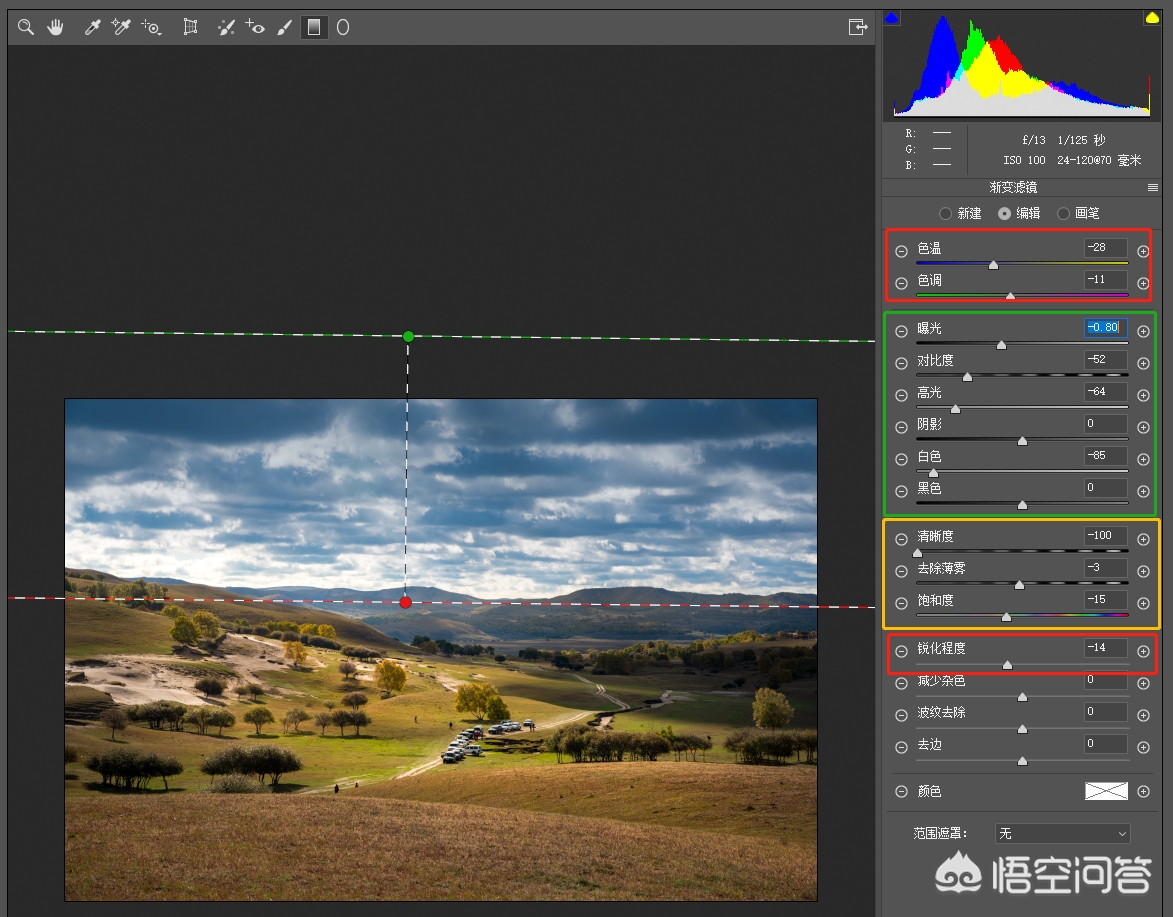Select the White Balance eyedropper tool
This screenshot has width=1173, height=917.
tap(92, 28)
